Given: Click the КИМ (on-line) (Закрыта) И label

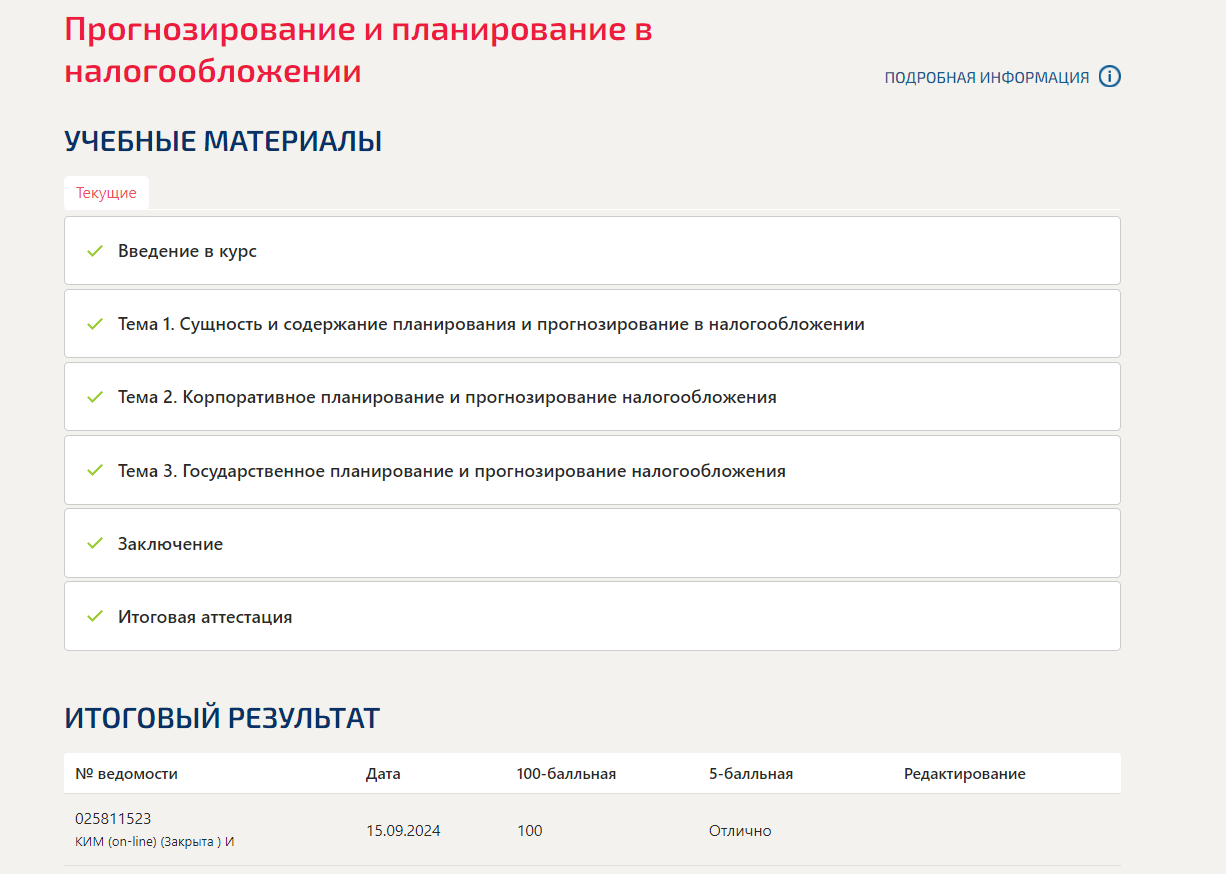Looking at the screenshot, I should point(155,842).
